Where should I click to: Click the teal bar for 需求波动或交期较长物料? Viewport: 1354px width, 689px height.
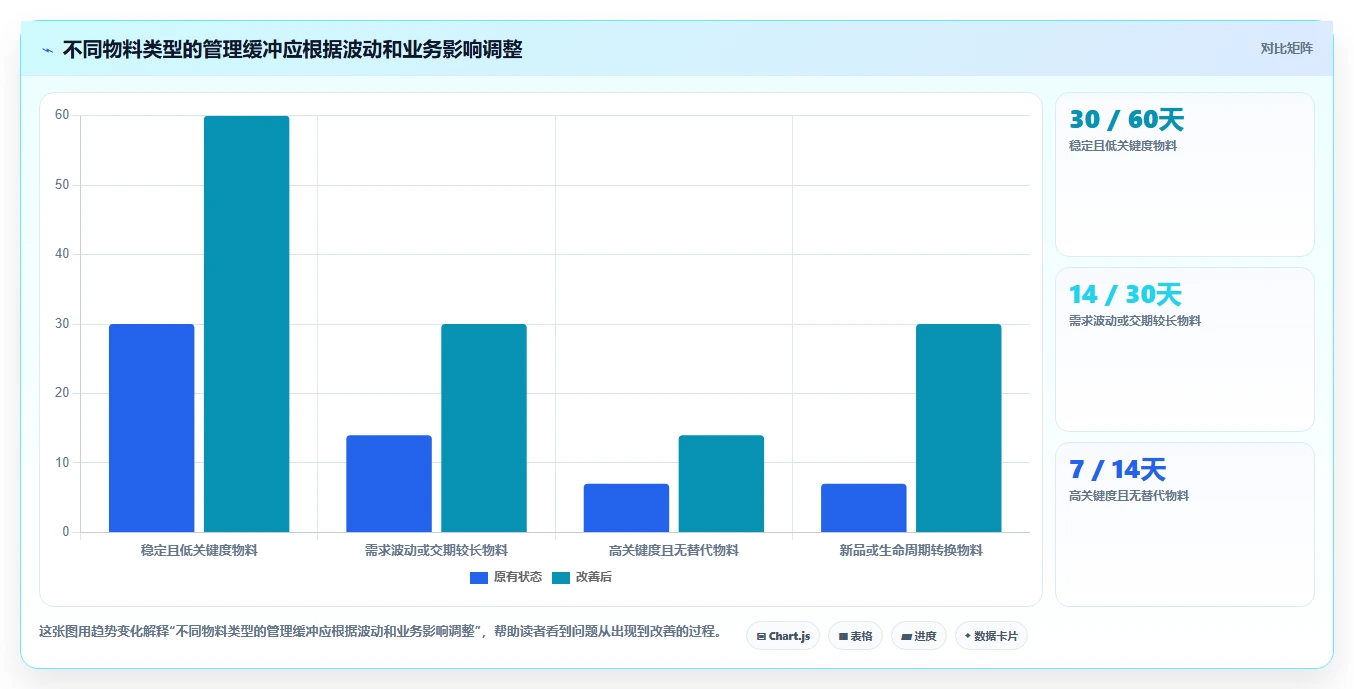click(x=484, y=428)
